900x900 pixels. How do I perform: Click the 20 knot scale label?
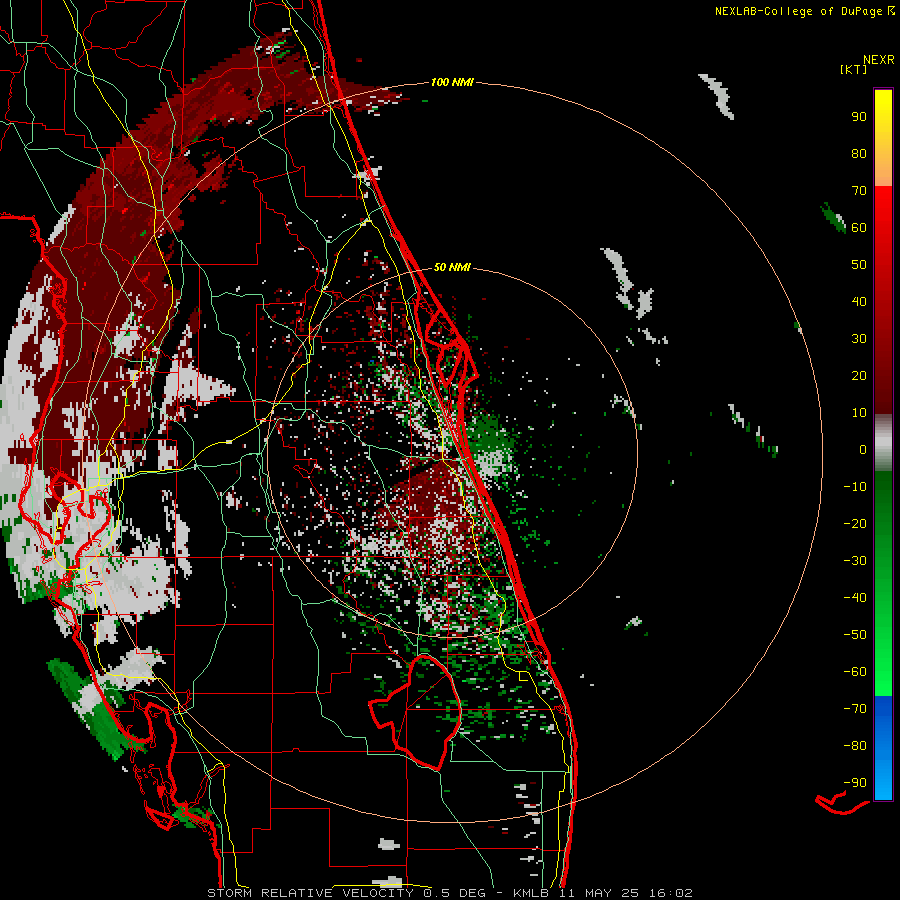[859, 375]
